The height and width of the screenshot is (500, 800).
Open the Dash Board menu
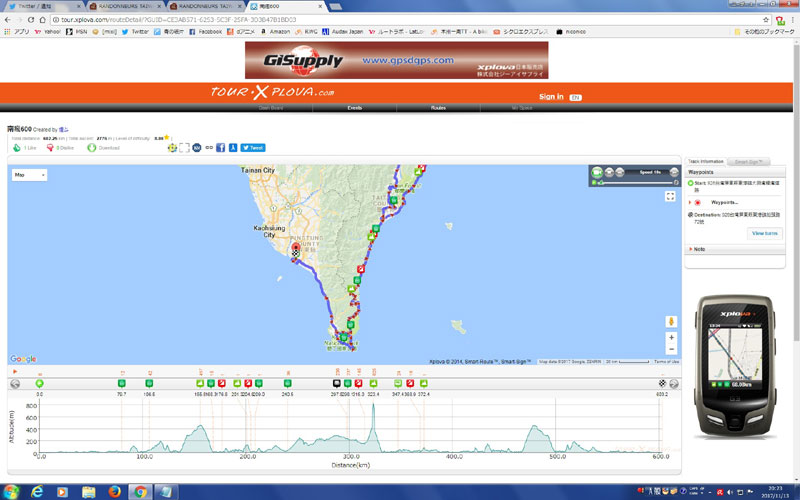pos(270,108)
